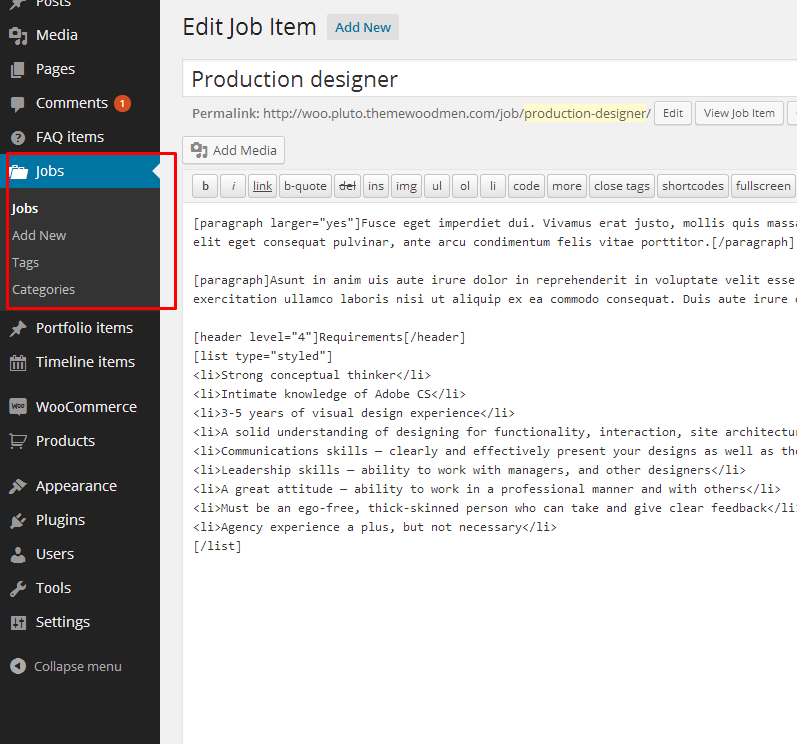Click the code quicktag button
The width and height of the screenshot is (797, 744).
[527, 187]
